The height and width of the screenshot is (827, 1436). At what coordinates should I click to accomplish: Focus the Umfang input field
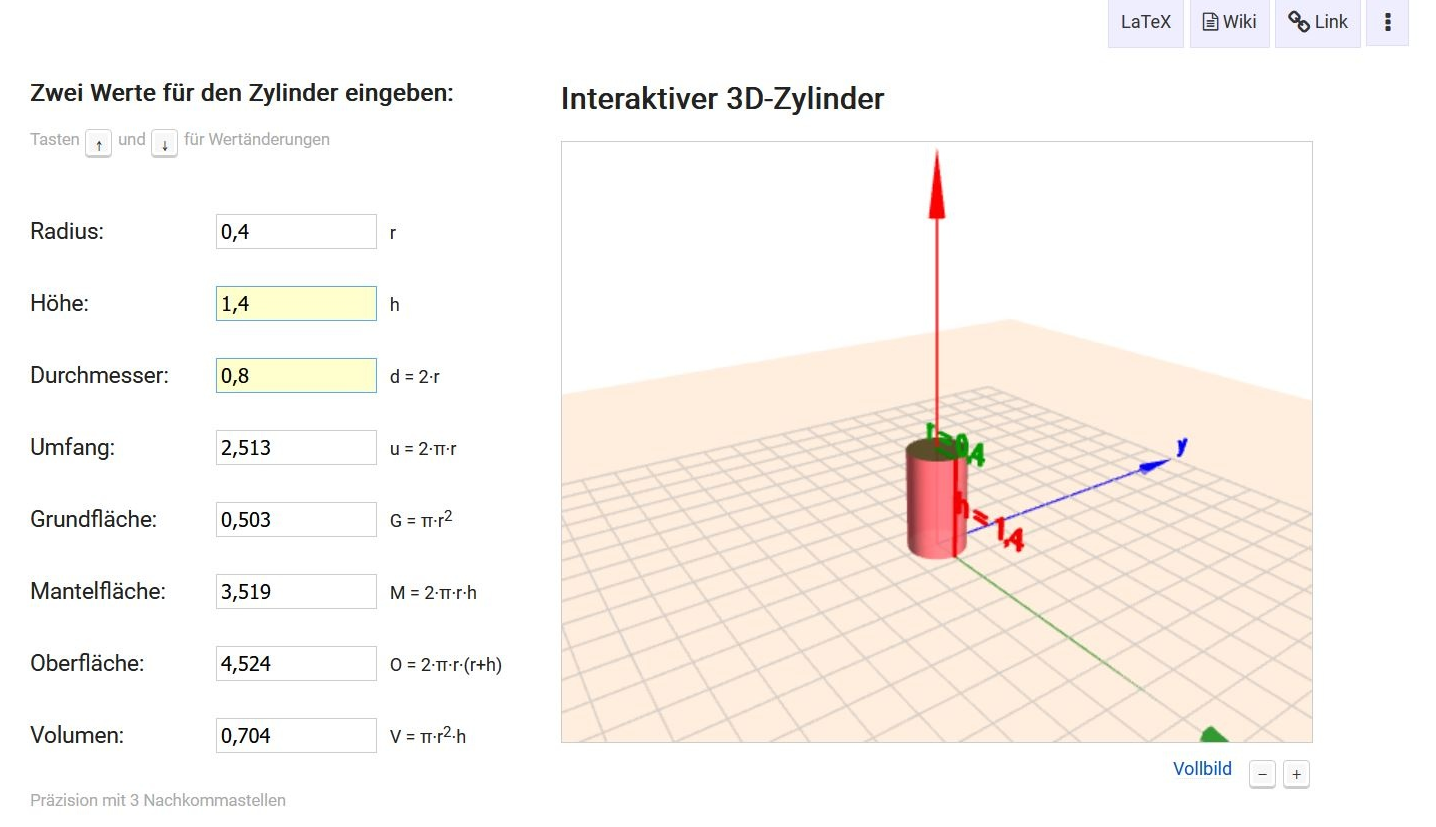[296, 448]
